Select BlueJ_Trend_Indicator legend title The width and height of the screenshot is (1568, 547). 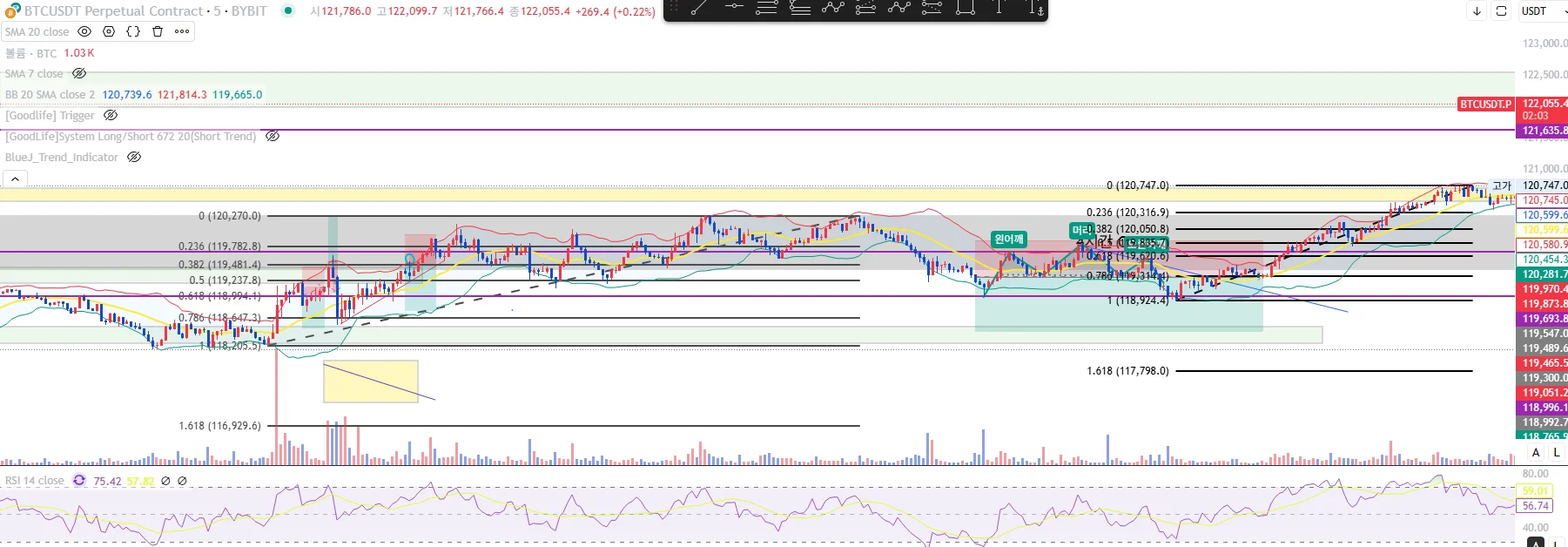[62, 157]
